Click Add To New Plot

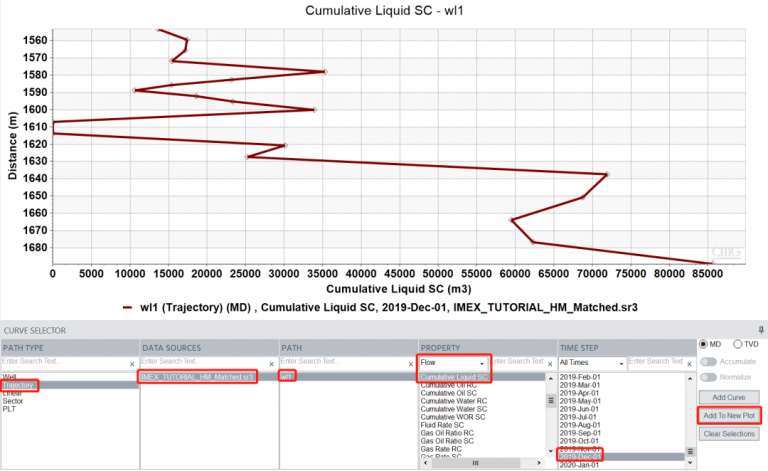[x=728, y=415]
